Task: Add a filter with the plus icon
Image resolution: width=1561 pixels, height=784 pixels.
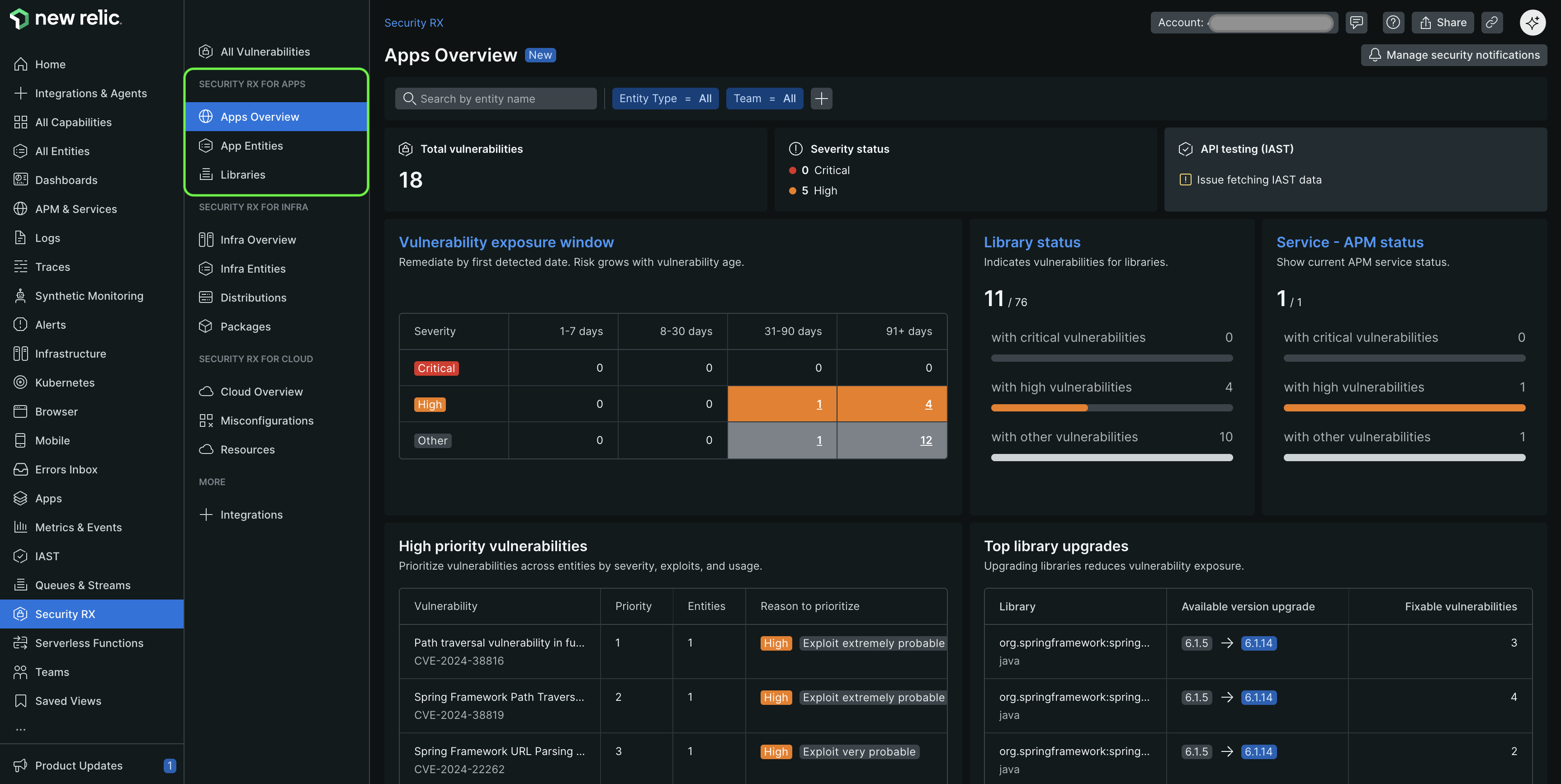Action: tap(821, 98)
